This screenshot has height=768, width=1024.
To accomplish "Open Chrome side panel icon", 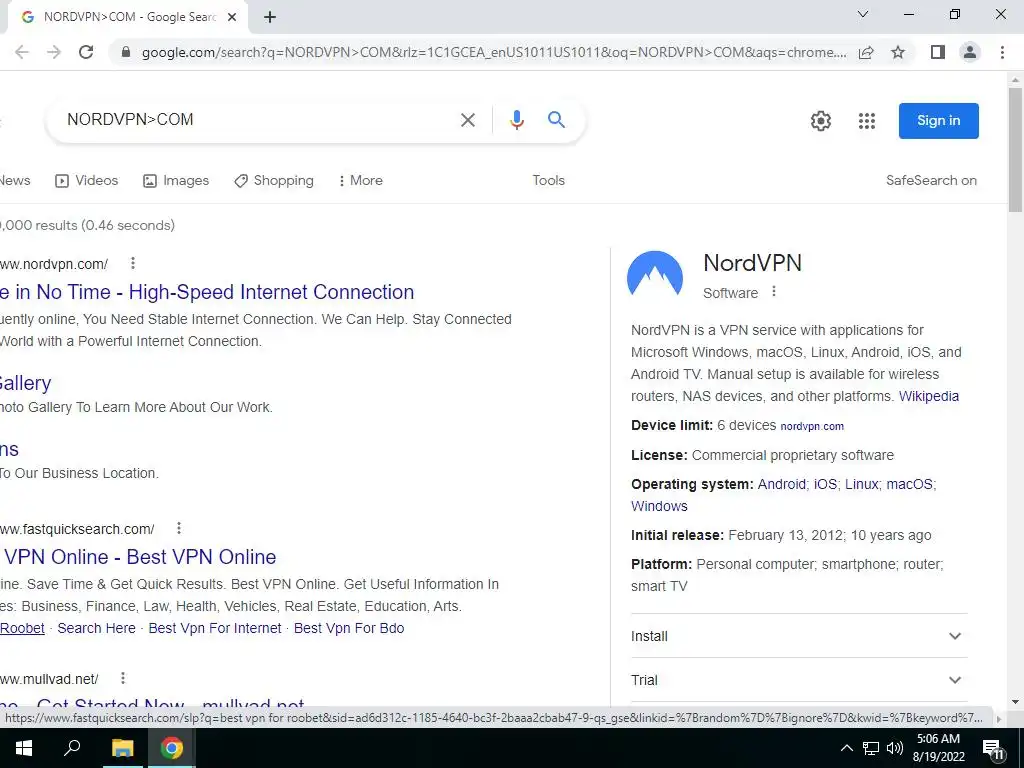I will [x=938, y=52].
